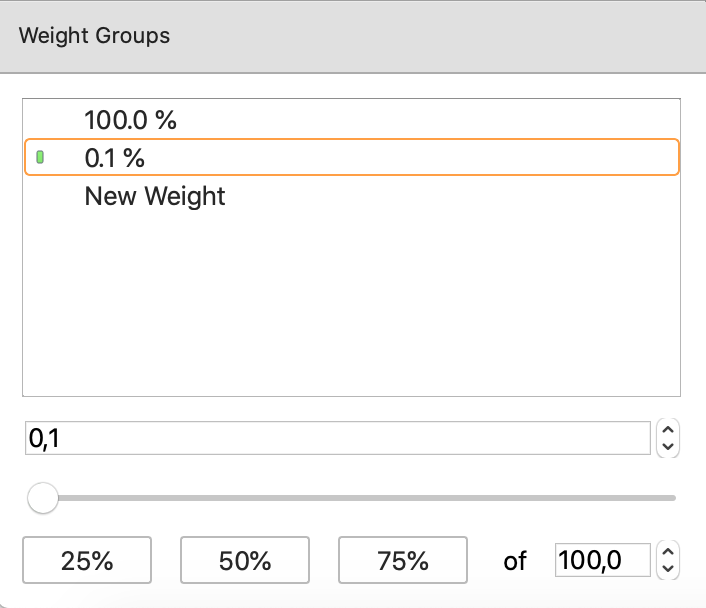The image size is (706, 608).
Task: Click the far right end of slider track
Action: pos(673,497)
